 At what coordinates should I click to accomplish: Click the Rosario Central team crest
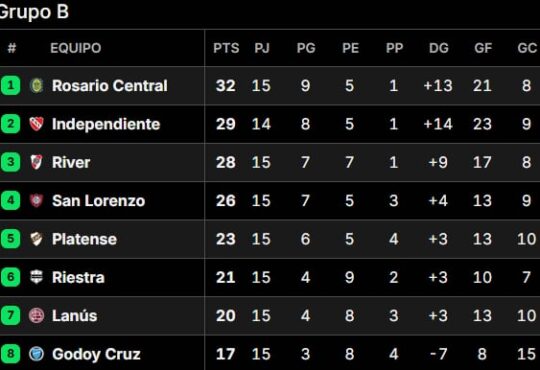pyautogui.click(x=37, y=85)
